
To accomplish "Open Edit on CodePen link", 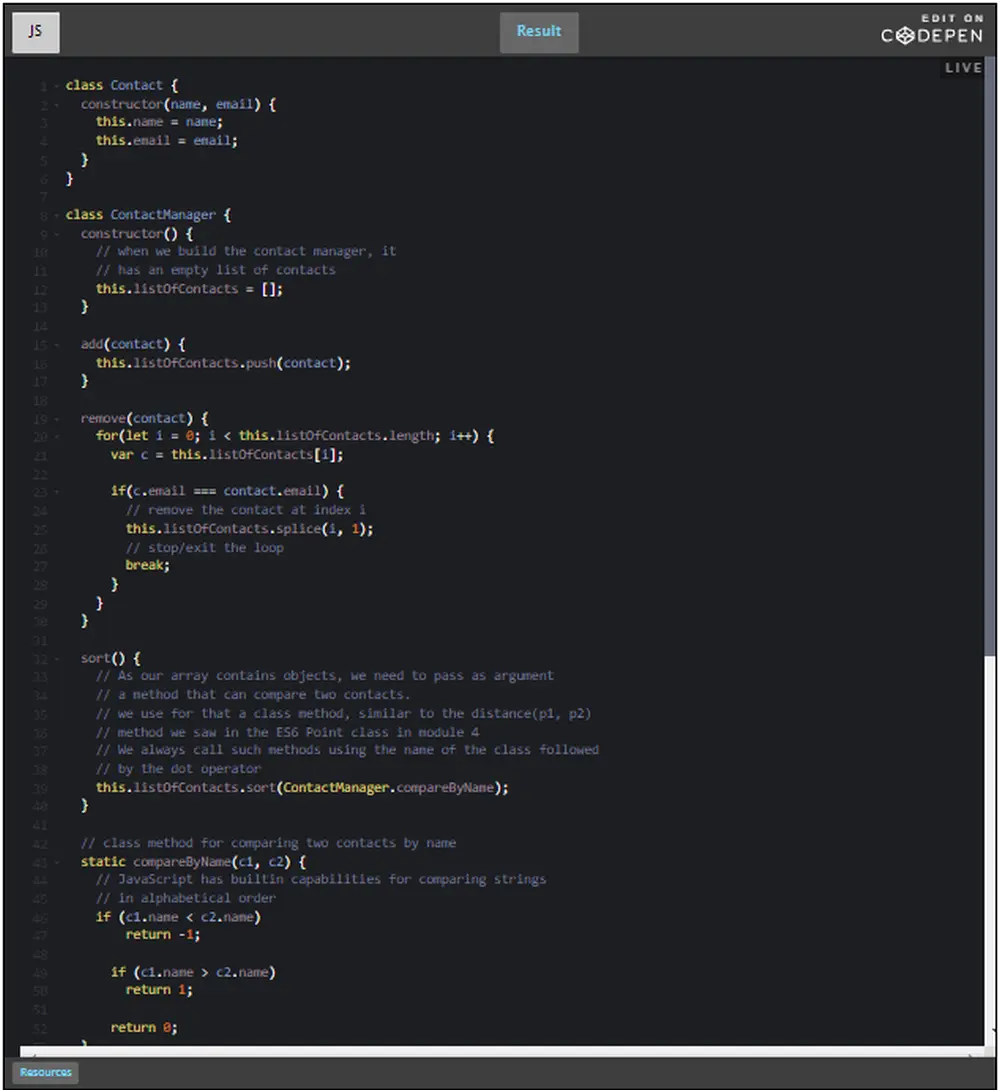I will point(932,29).
